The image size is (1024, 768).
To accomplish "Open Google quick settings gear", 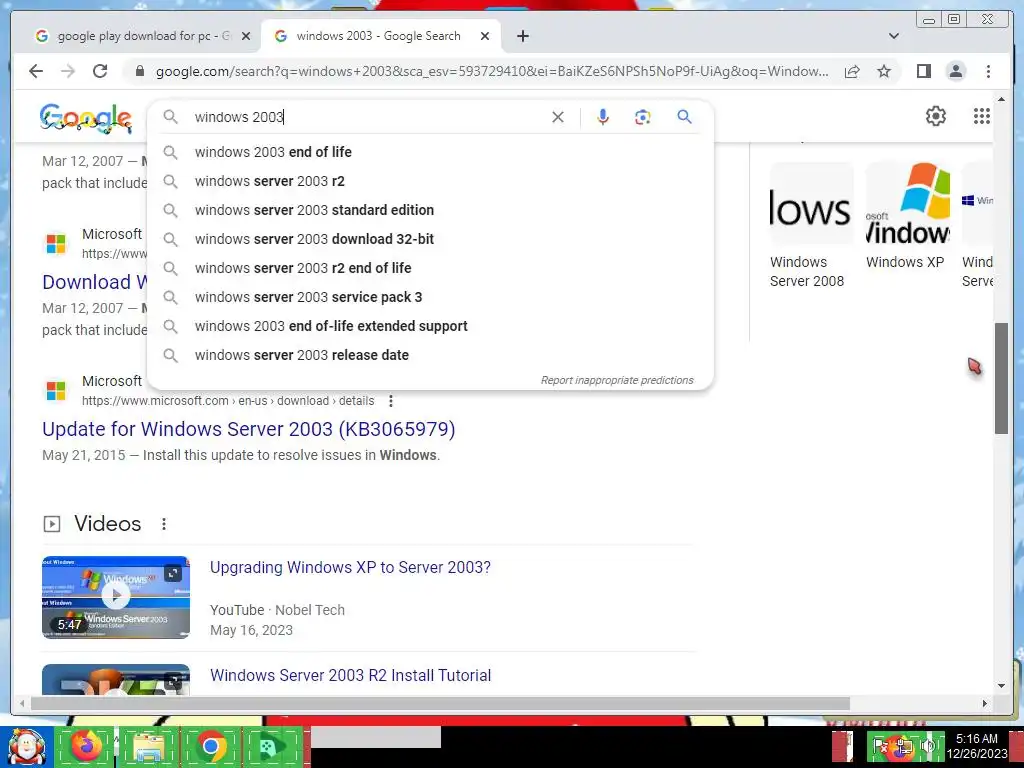I will pos(936,116).
